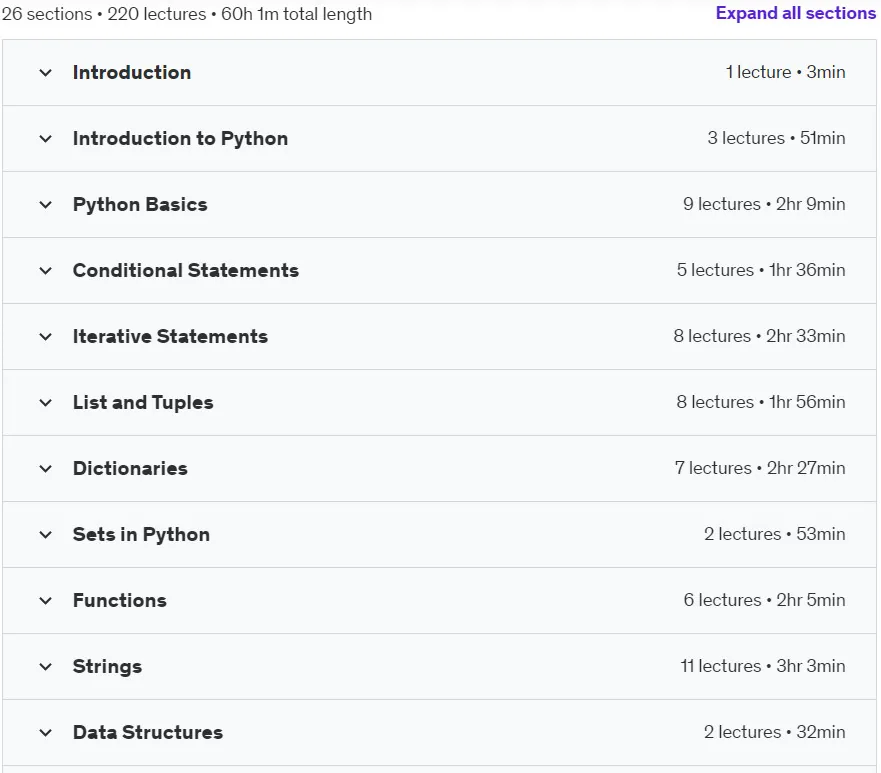Viewport: 881px width, 773px height.
Task: Open the Sets in Python chevron
Action: click(46, 535)
